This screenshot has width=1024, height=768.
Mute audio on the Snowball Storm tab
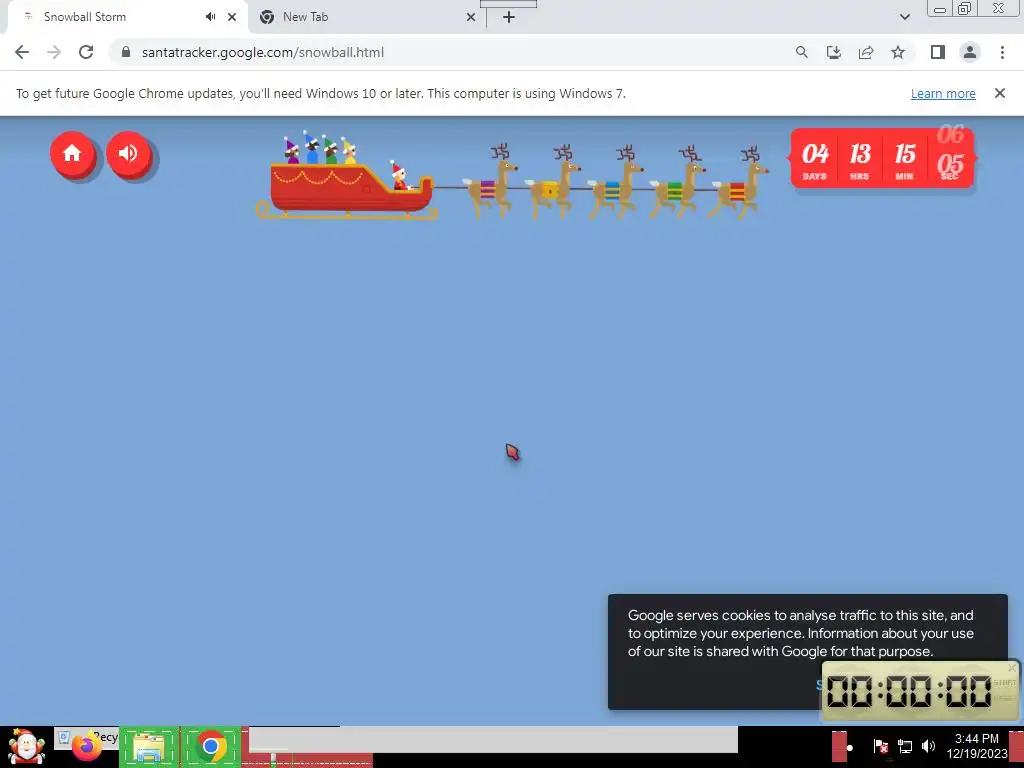(x=210, y=17)
